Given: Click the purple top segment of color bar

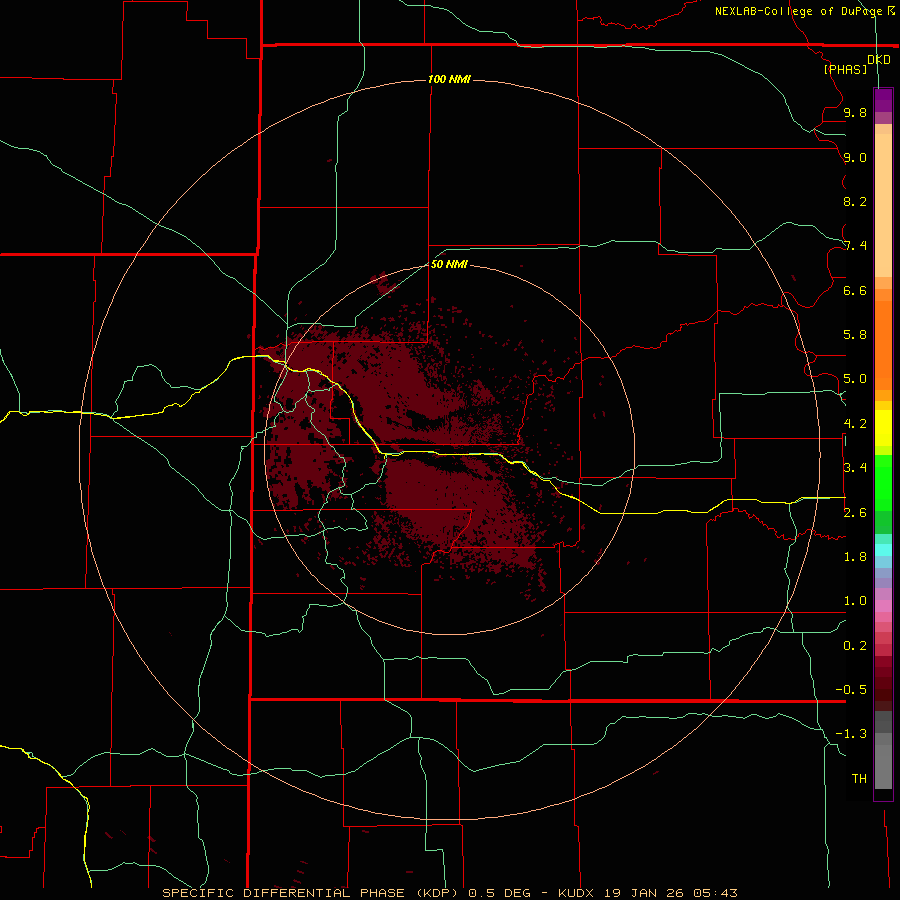Looking at the screenshot, I should (883, 100).
